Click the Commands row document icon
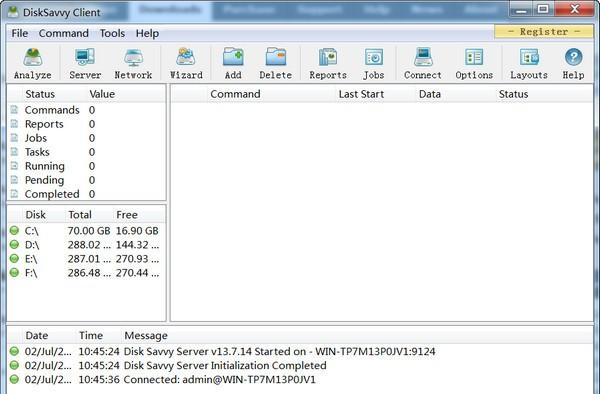600x394 pixels. click(14, 110)
